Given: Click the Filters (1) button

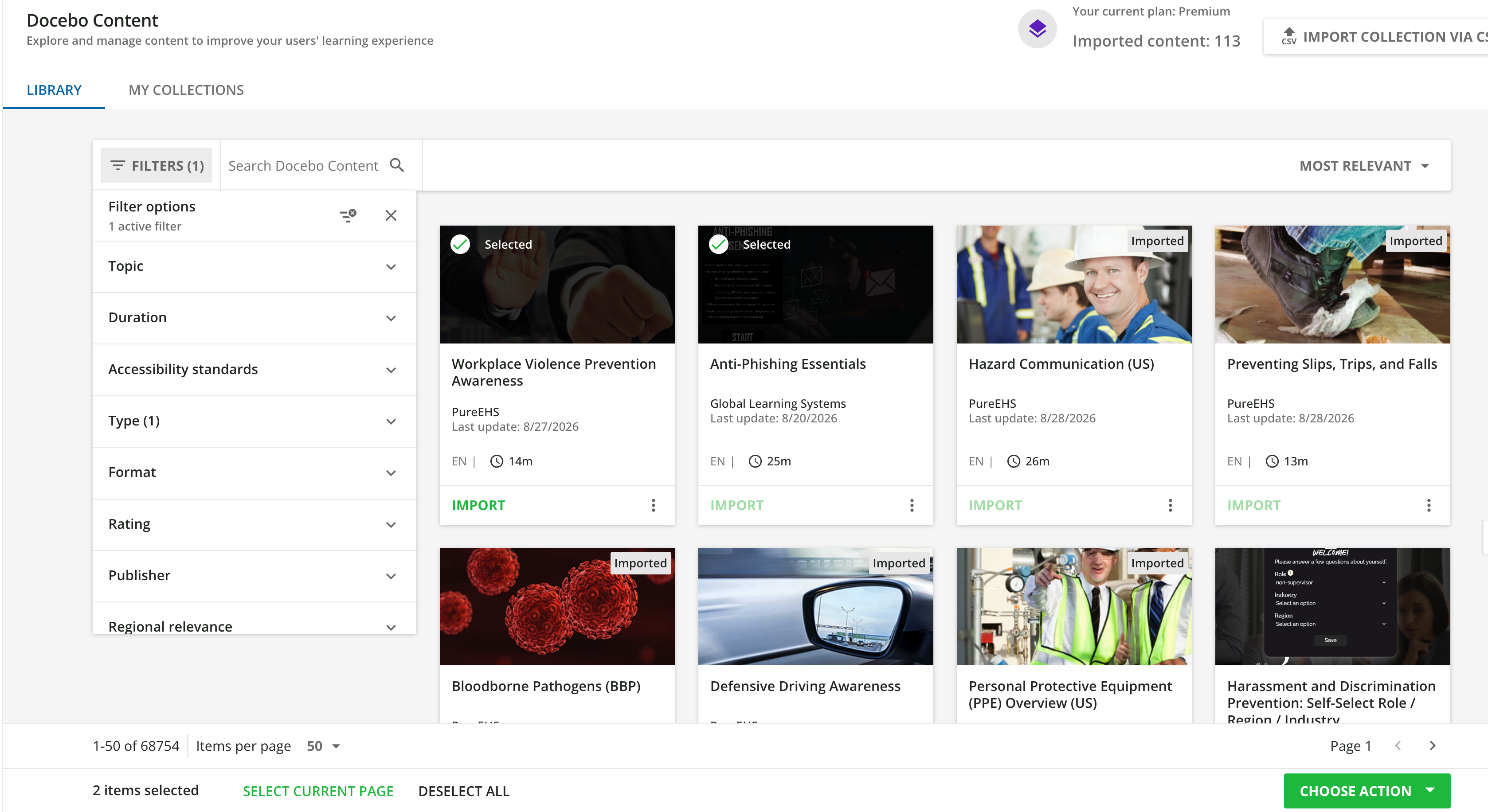Looking at the screenshot, I should tap(157, 166).
